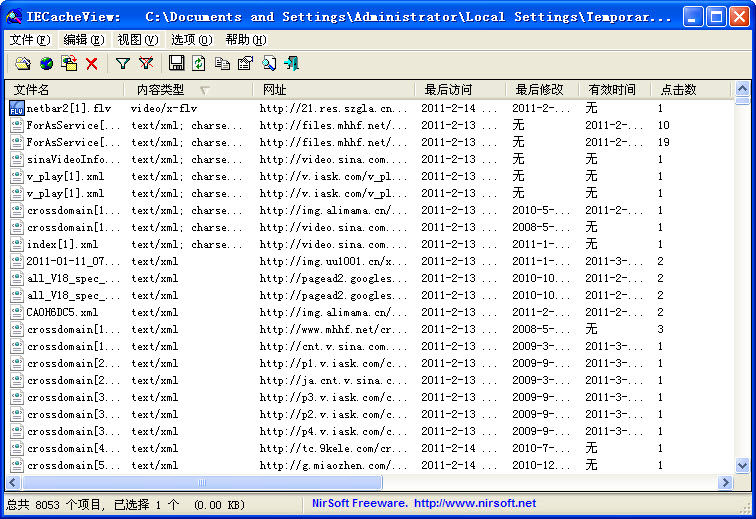
Task: Open the 文件(F) menu
Action: point(30,40)
